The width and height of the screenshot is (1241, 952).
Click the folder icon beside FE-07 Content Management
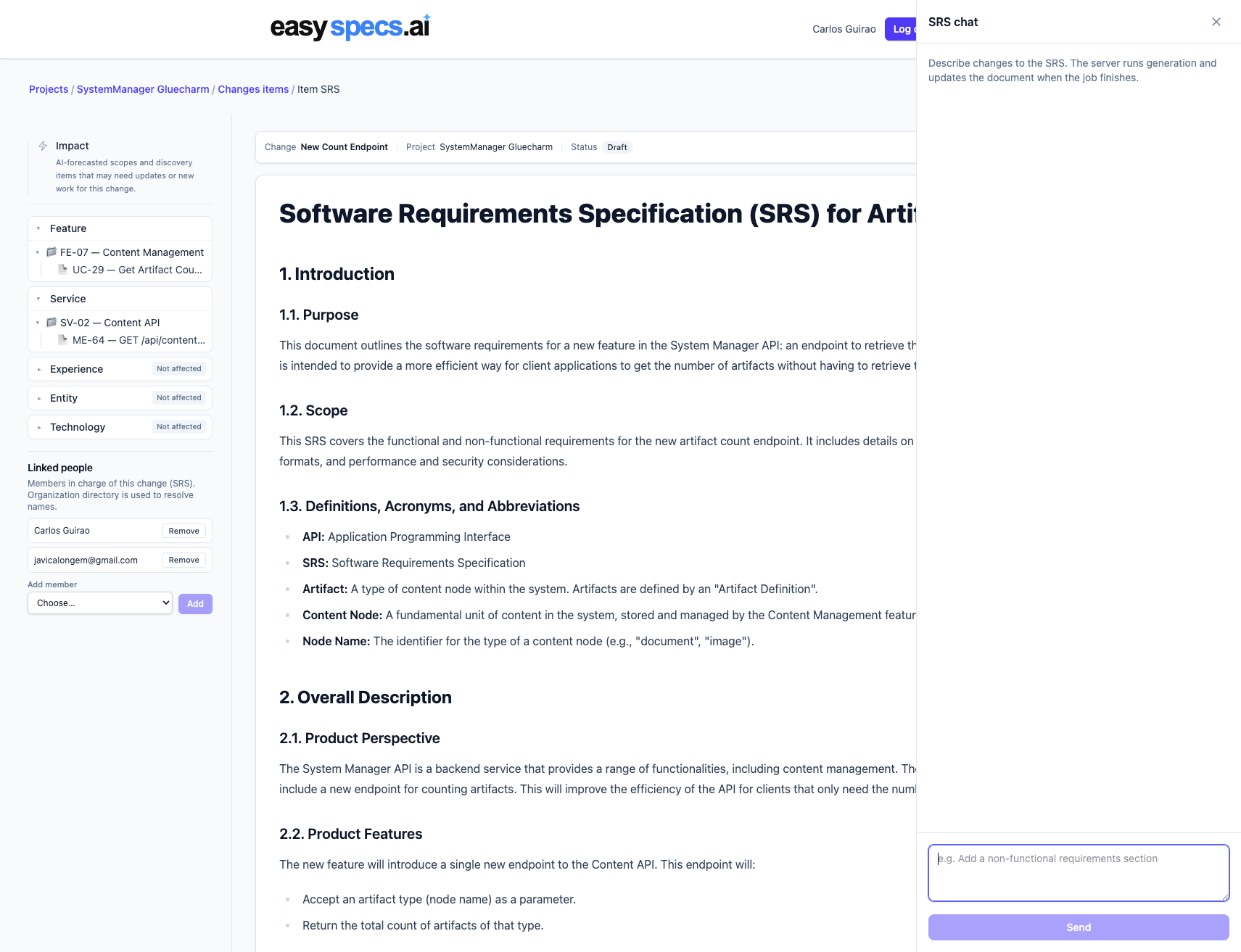pyautogui.click(x=50, y=252)
